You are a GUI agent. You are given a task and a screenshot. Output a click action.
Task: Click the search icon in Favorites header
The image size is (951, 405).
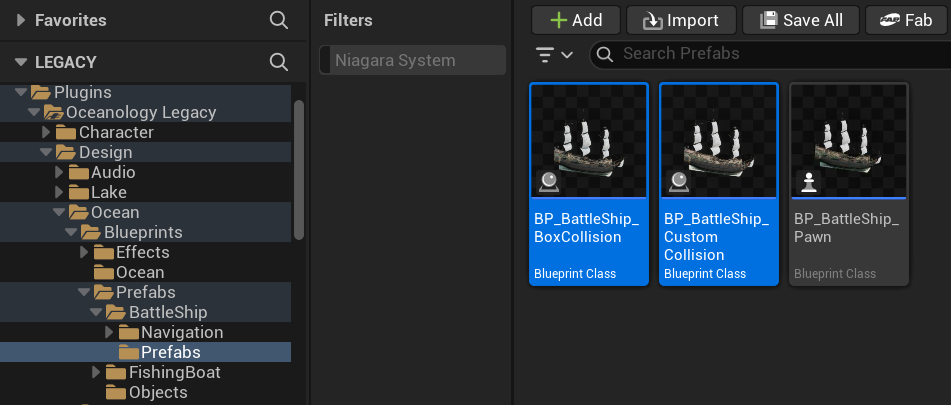pos(278,20)
